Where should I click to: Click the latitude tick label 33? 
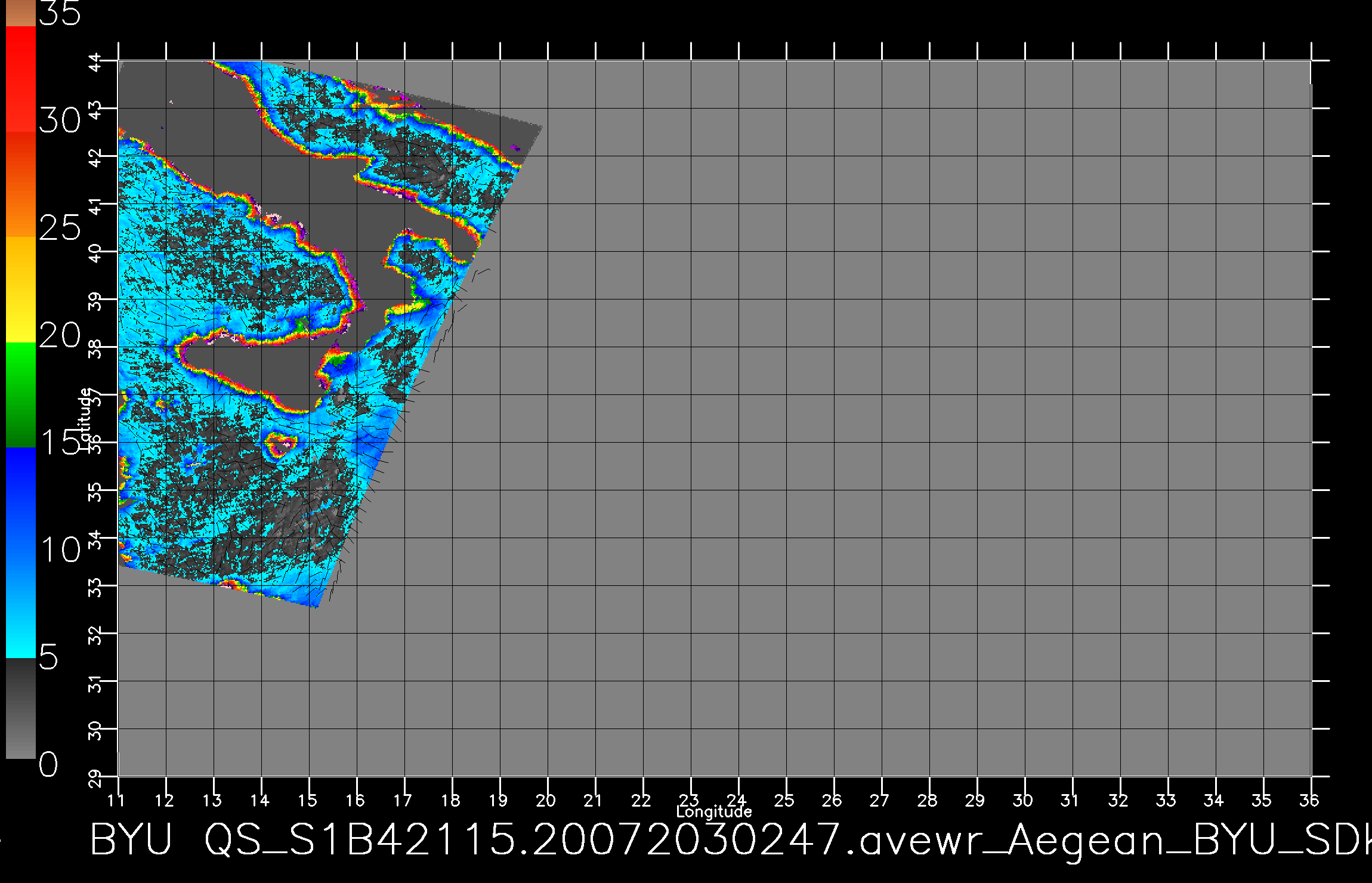click(x=96, y=586)
